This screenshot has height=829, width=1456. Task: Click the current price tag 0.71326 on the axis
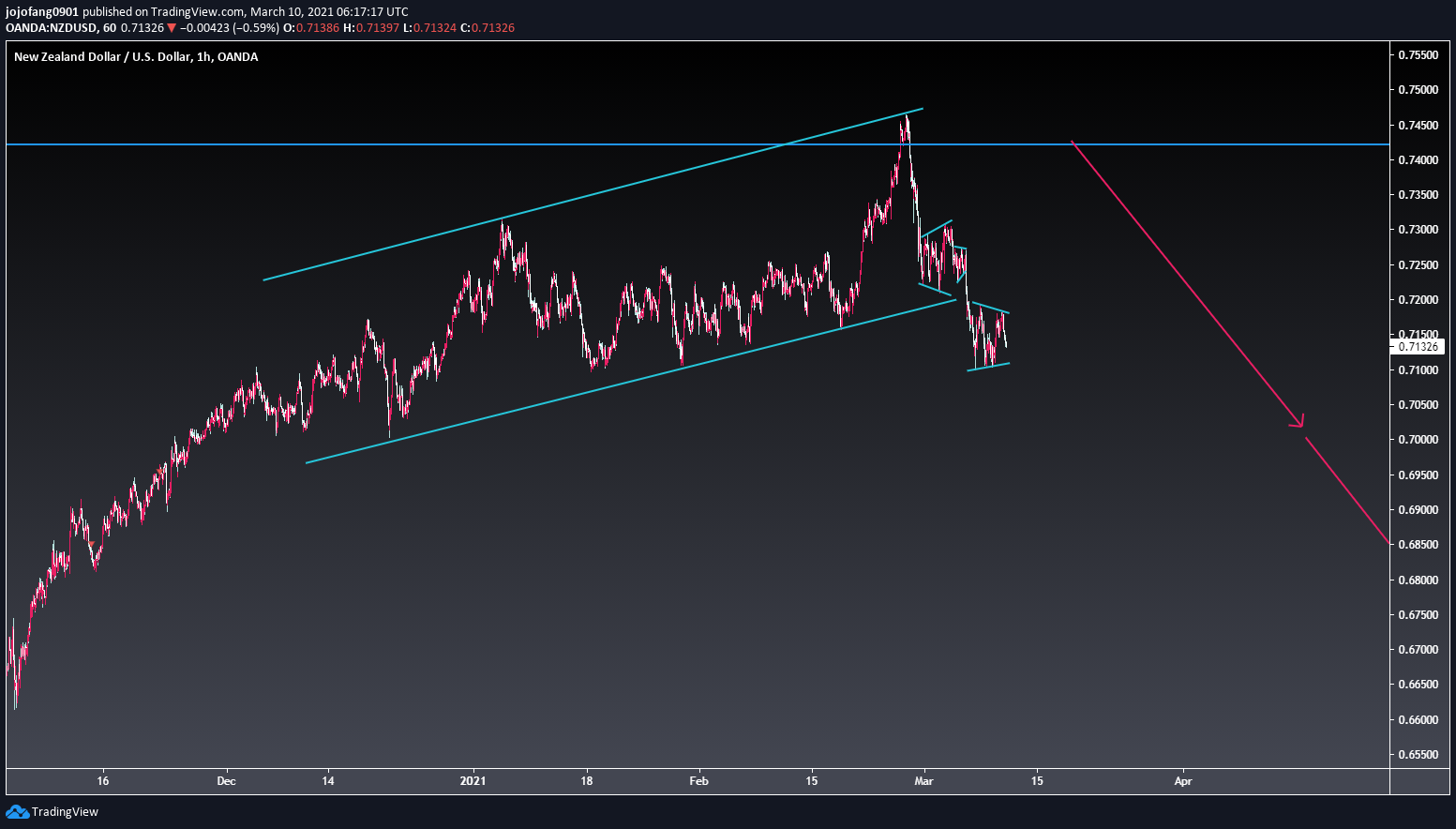pos(1418,347)
